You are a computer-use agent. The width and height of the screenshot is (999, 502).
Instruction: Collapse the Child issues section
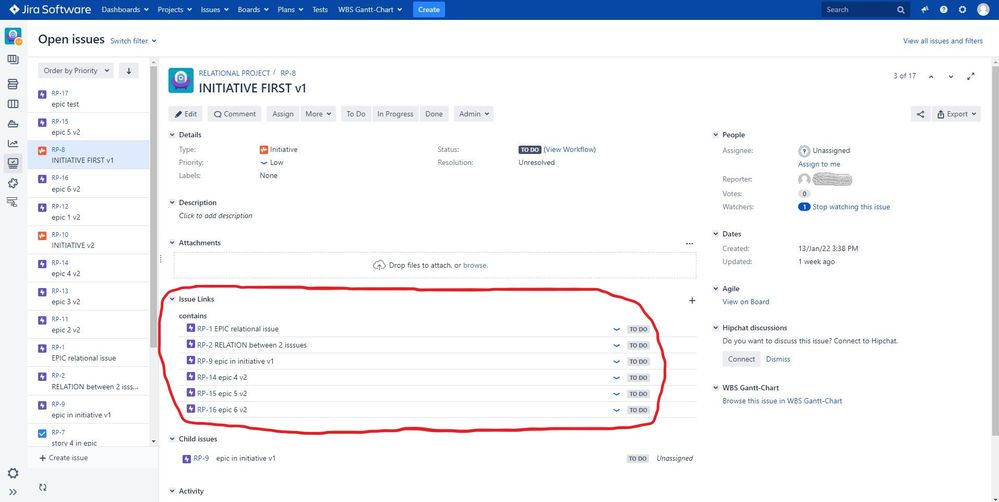172,439
